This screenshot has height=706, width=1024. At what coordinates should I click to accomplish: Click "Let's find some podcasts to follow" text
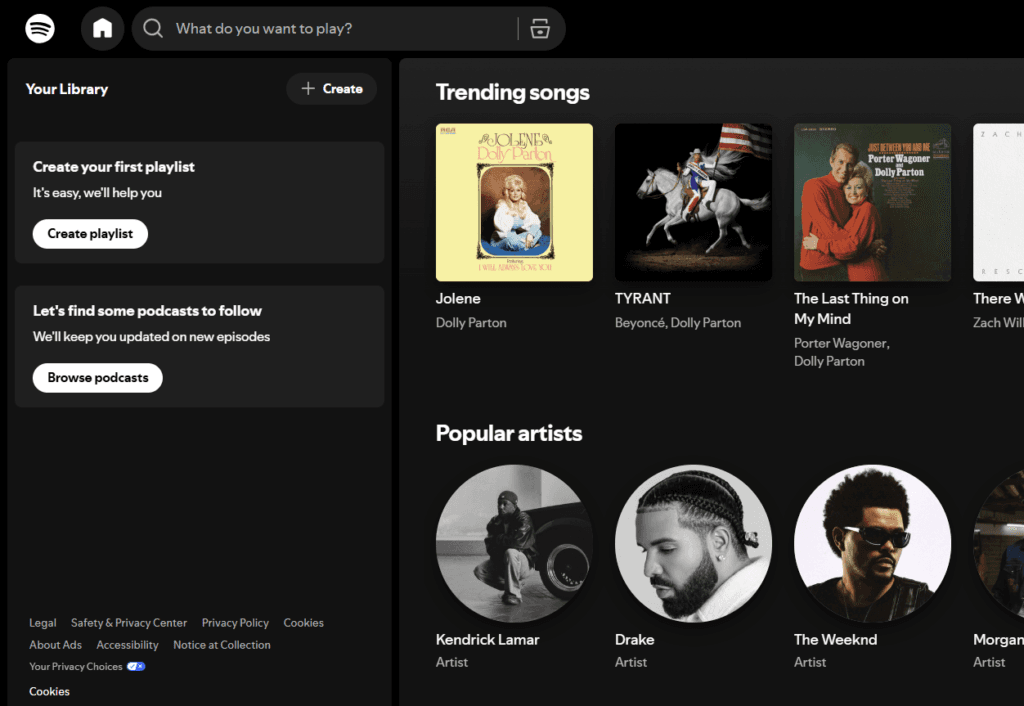coord(147,311)
